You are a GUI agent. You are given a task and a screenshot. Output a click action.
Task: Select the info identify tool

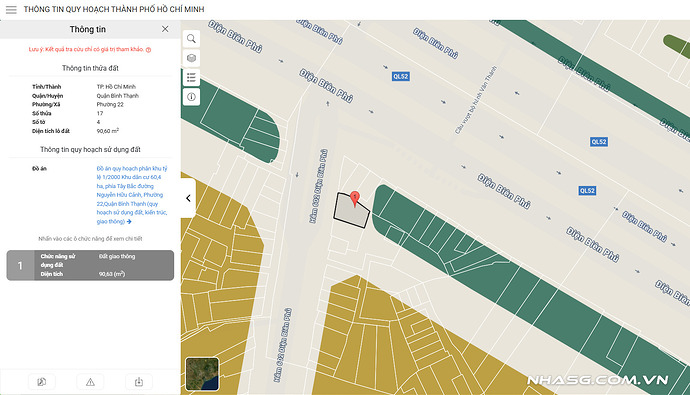191,97
